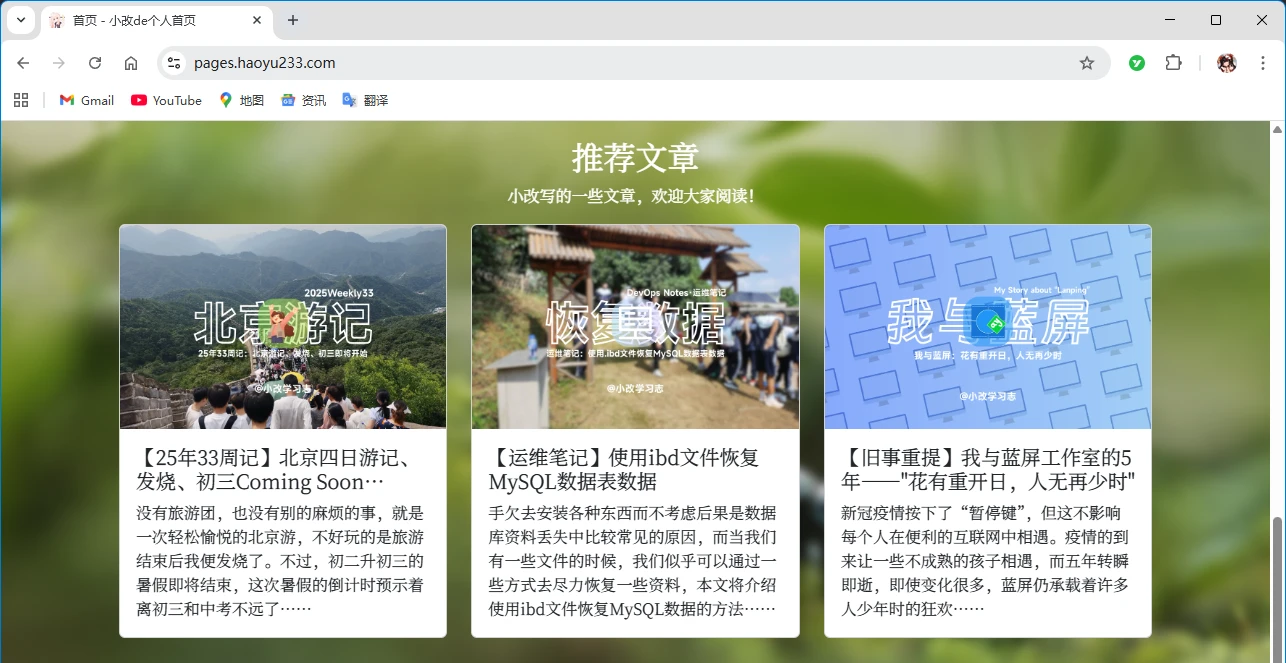Open a new browser tab
The width and height of the screenshot is (1286, 663).
(293, 20)
